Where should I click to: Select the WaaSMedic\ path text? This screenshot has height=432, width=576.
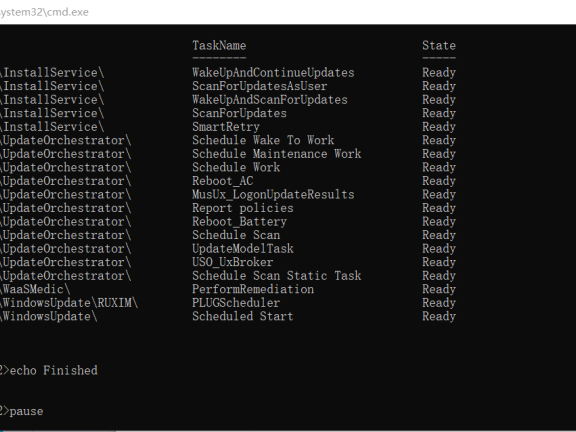click(x=35, y=289)
